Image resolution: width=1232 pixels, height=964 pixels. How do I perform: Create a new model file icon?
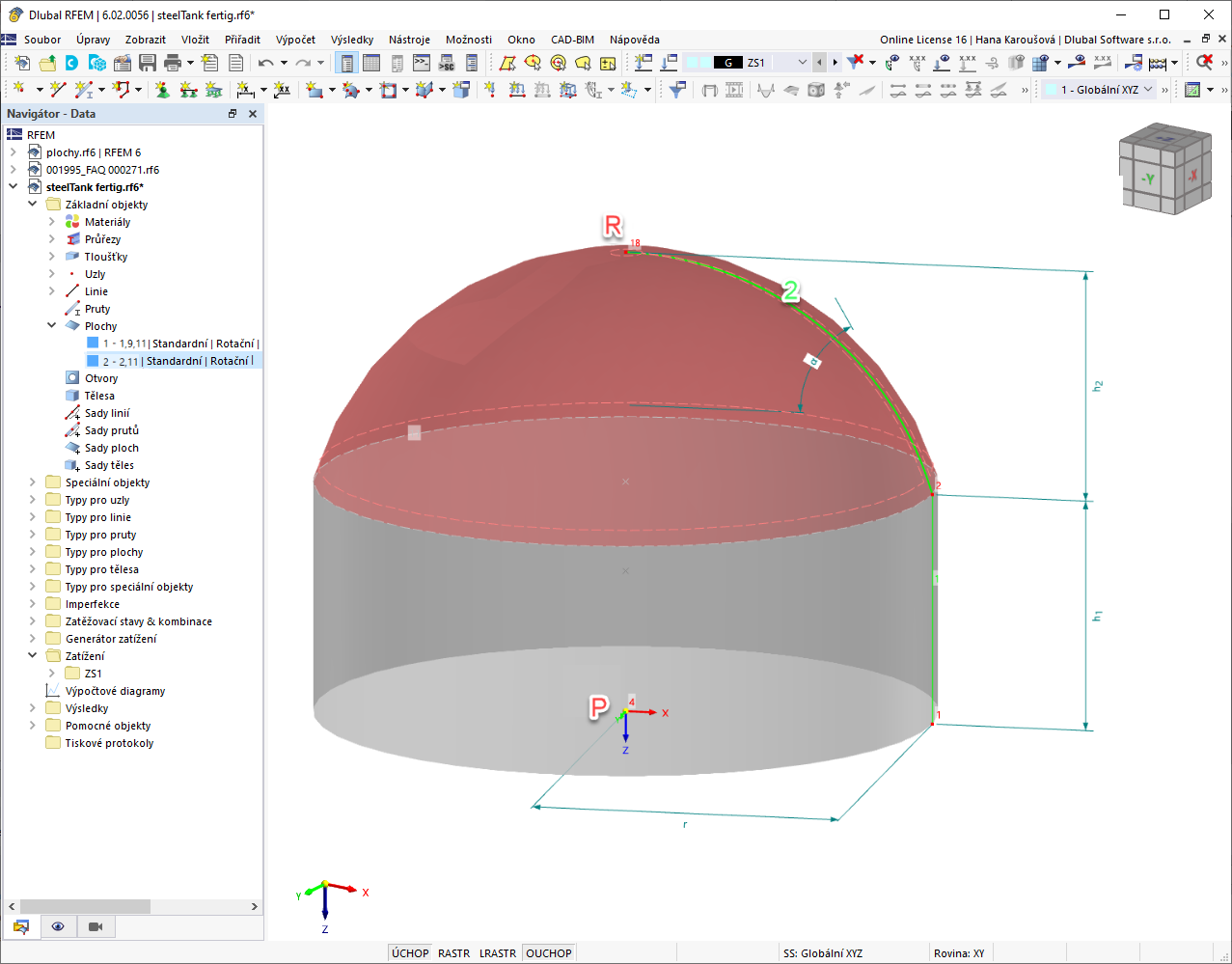[22, 63]
